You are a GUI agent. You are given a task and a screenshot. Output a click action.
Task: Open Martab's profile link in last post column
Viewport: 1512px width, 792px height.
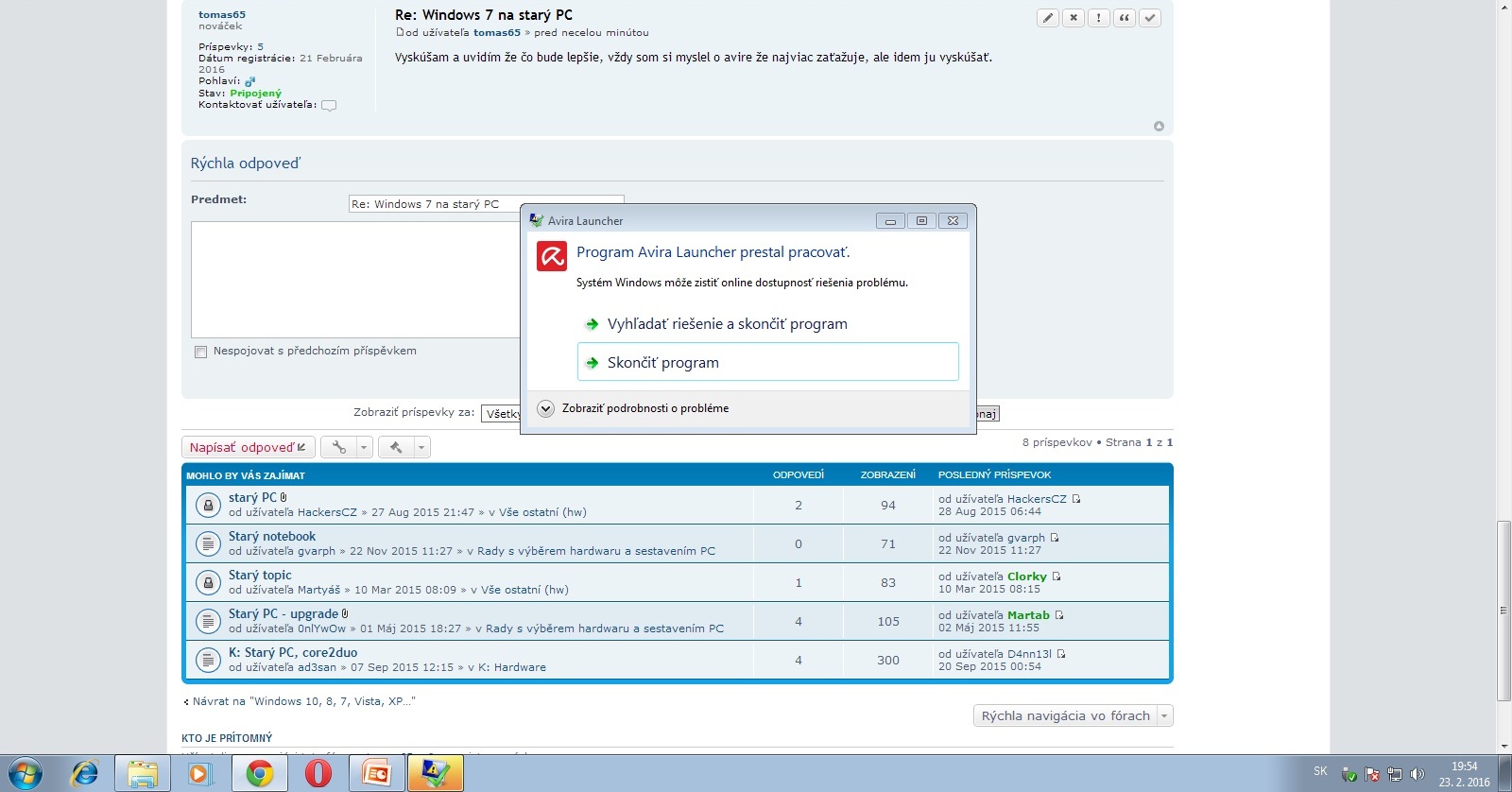[1028, 615]
